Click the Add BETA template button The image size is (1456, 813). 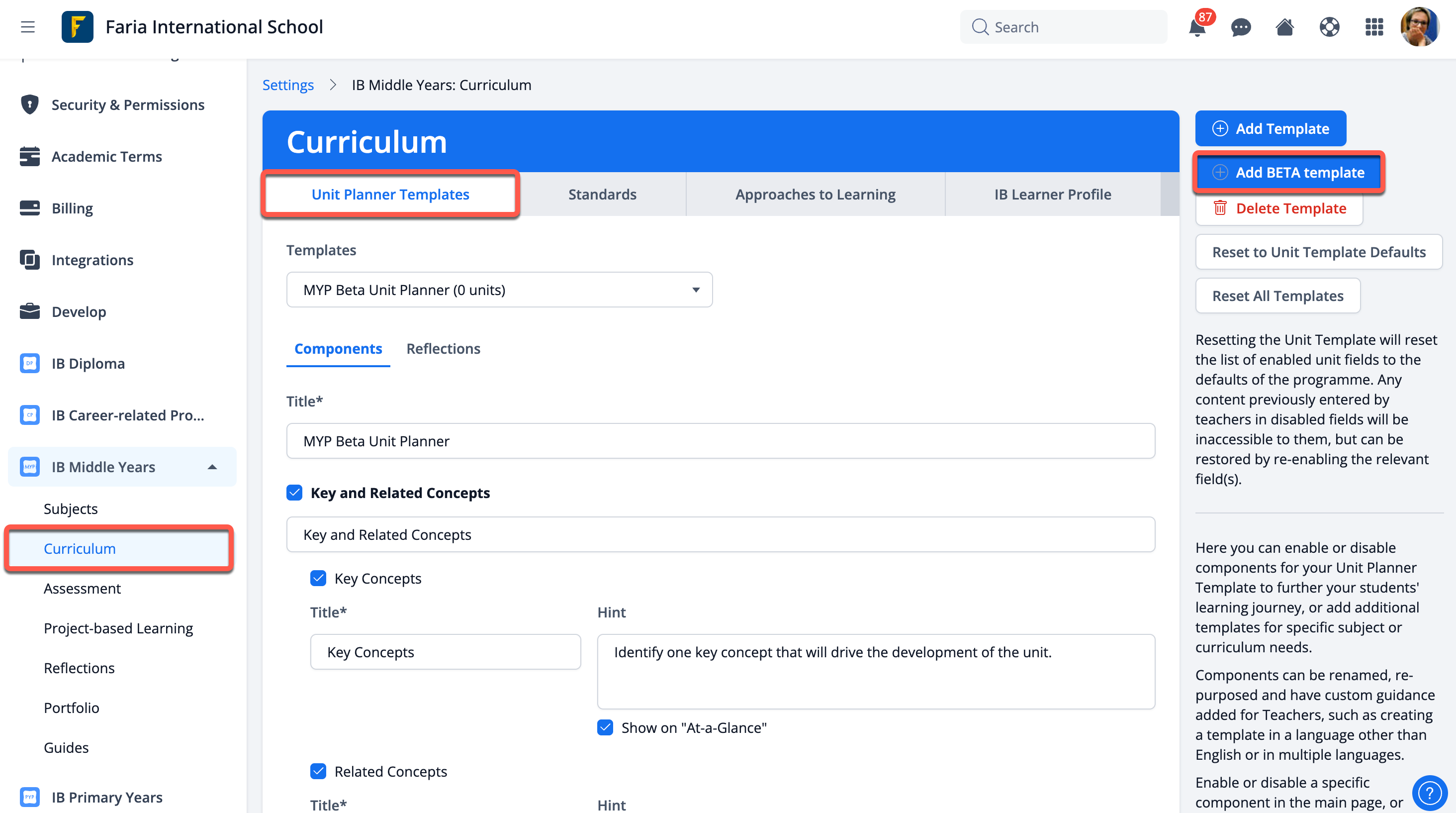pyautogui.click(x=1288, y=172)
